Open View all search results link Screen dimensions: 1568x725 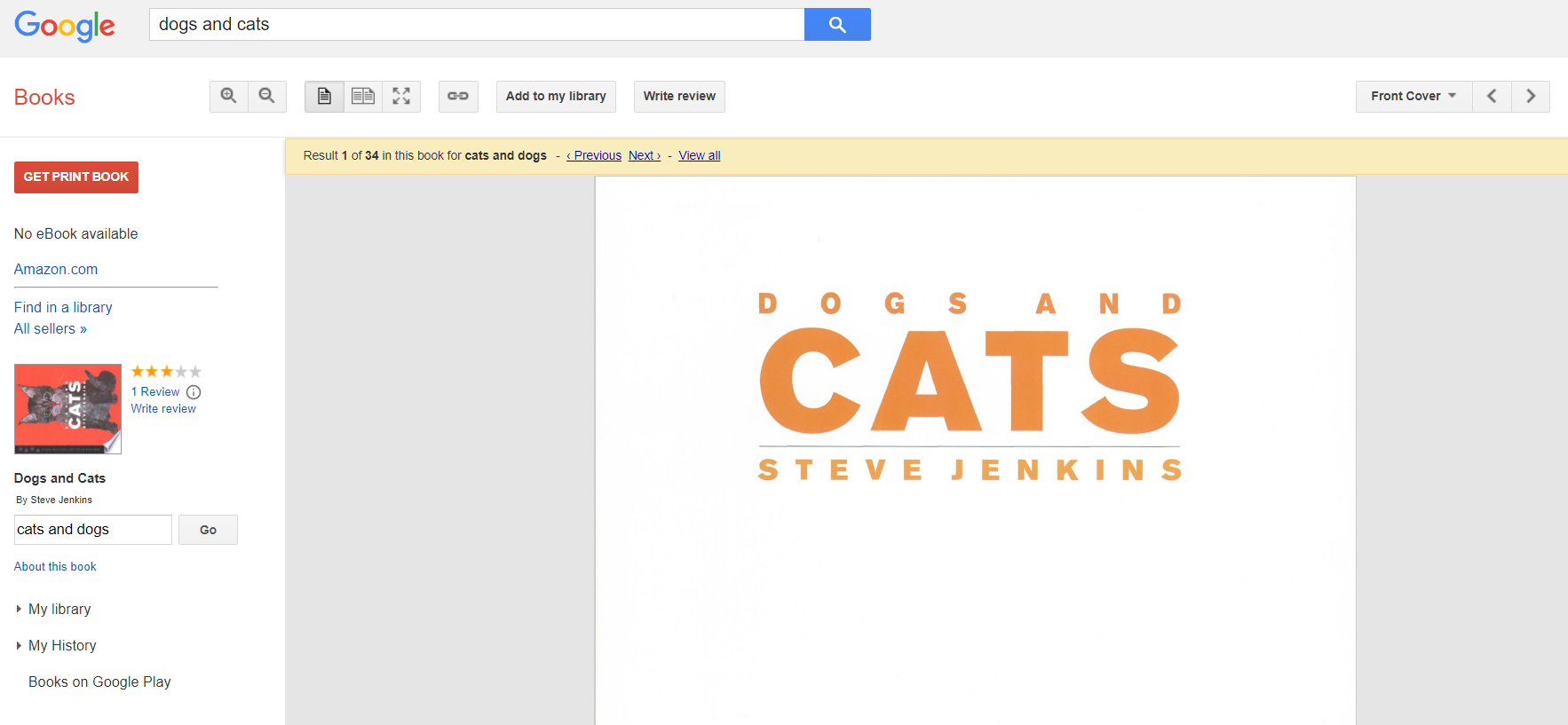pos(699,155)
